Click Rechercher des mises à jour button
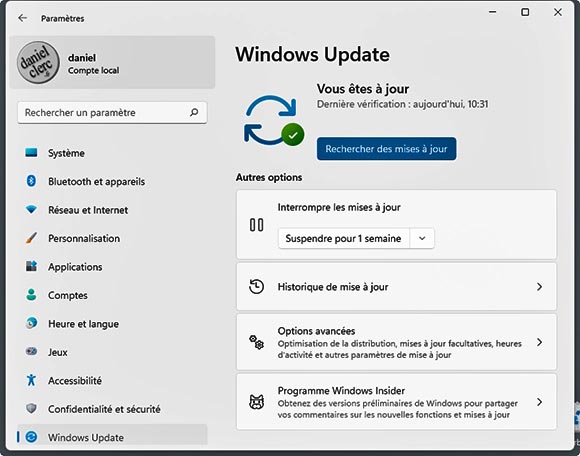 pyautogui.click(x=387, y=149)
